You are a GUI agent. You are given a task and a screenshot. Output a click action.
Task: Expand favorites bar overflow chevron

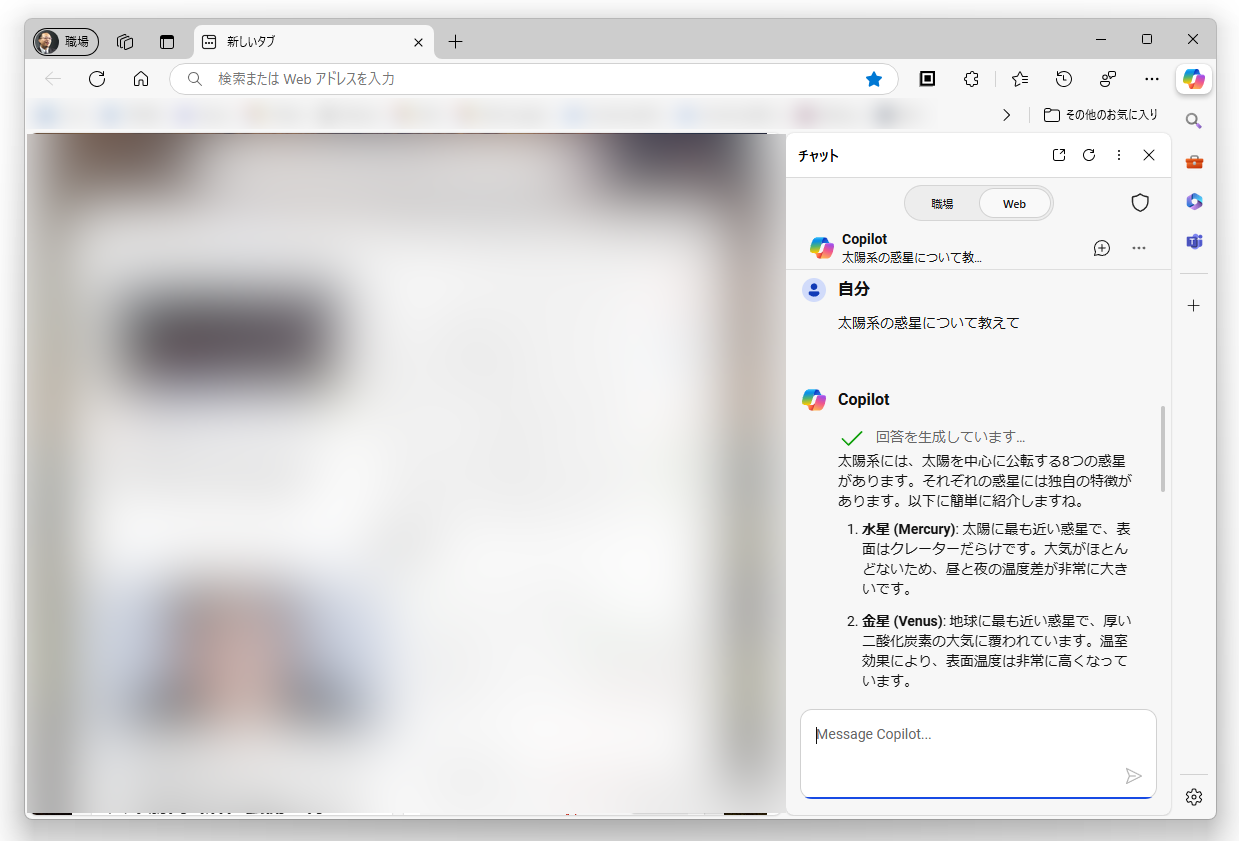[1006, 115]
